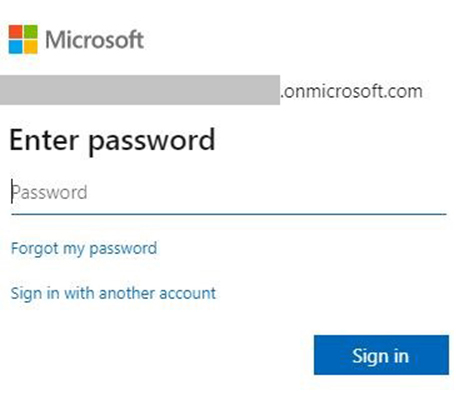Reset credentials via Forgot my password
The width and height of the screenshot is (456, 411).
tap(84, 249)
